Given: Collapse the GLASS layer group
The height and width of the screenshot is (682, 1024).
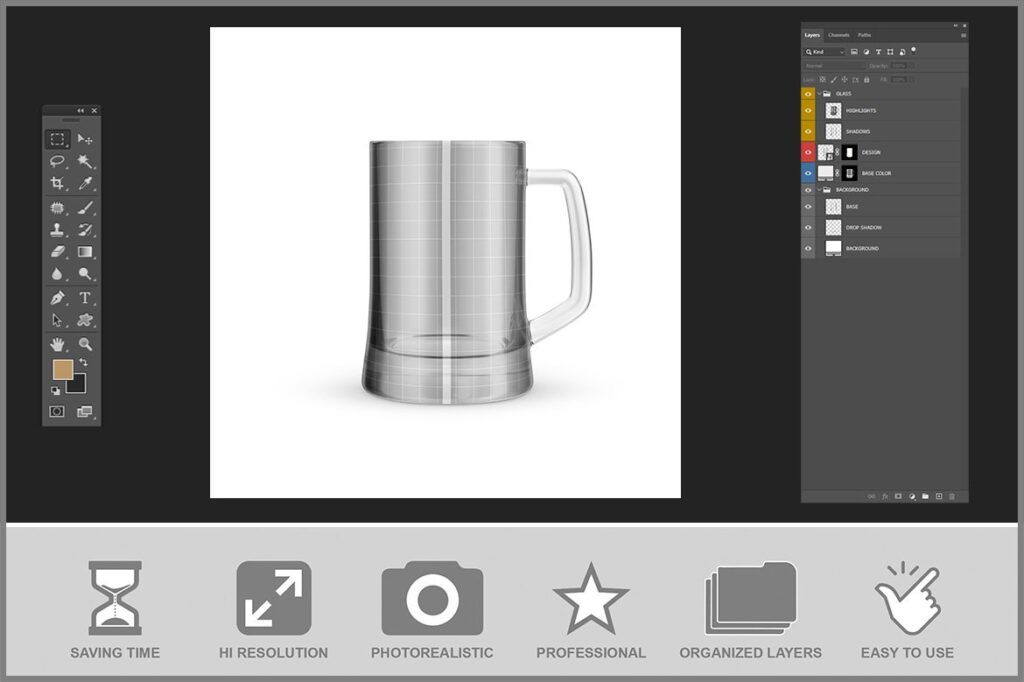Looking at the screenshot, I should [x=819, y=93].
